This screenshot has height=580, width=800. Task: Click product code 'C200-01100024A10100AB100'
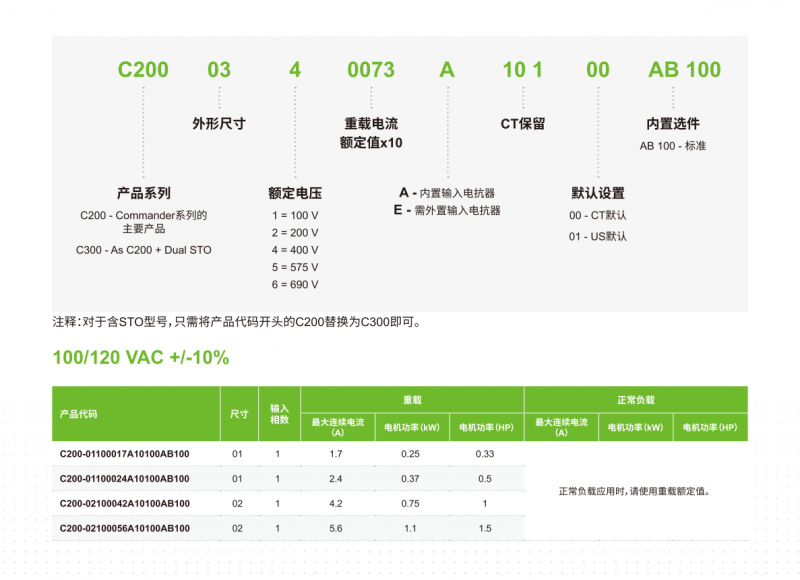click(x=124, y=479)
